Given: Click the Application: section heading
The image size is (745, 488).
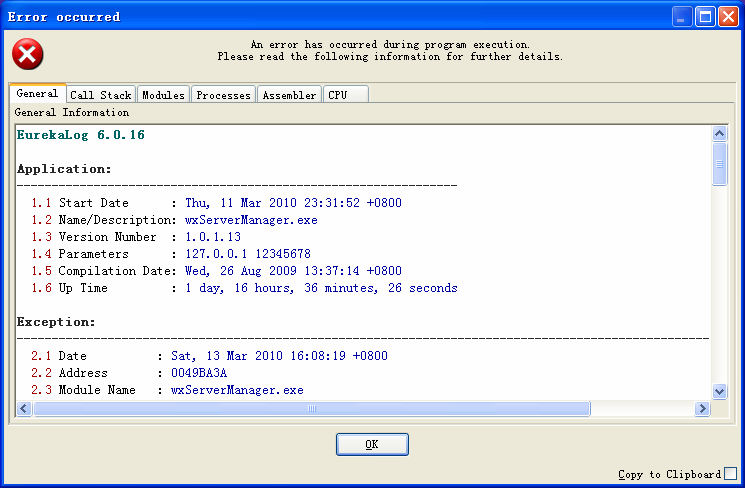Looking at the screenshot, I should (64, 169).
